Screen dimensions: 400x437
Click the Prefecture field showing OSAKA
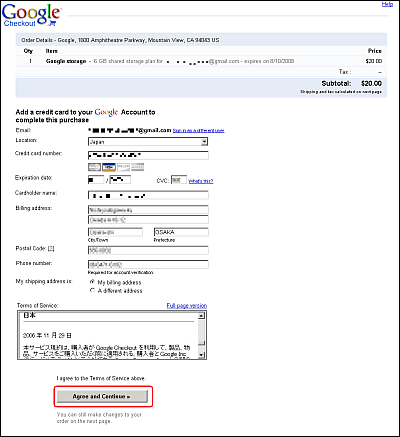181,232
